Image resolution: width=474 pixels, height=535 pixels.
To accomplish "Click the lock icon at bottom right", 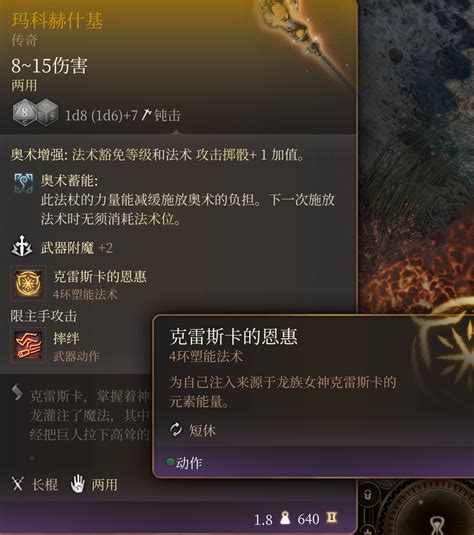I will point(367,494).
